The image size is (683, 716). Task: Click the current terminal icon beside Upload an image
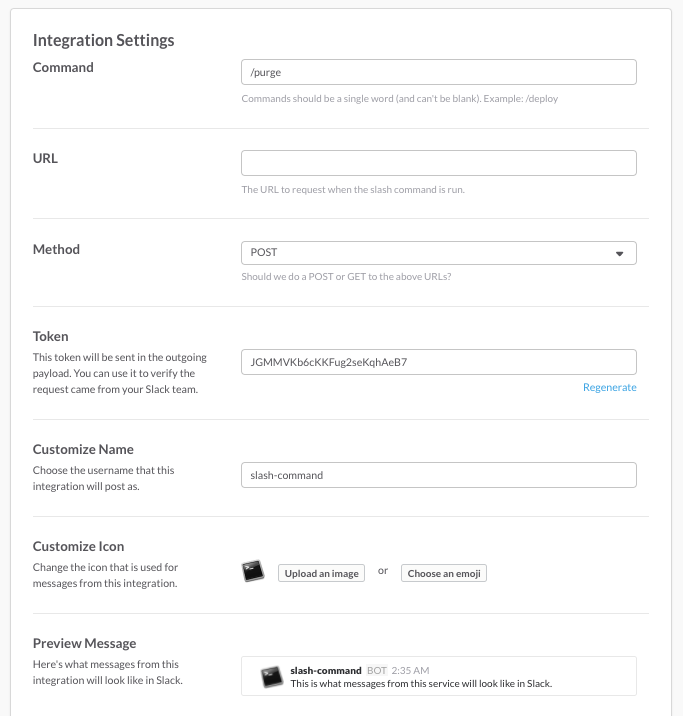tap(253, 571)
